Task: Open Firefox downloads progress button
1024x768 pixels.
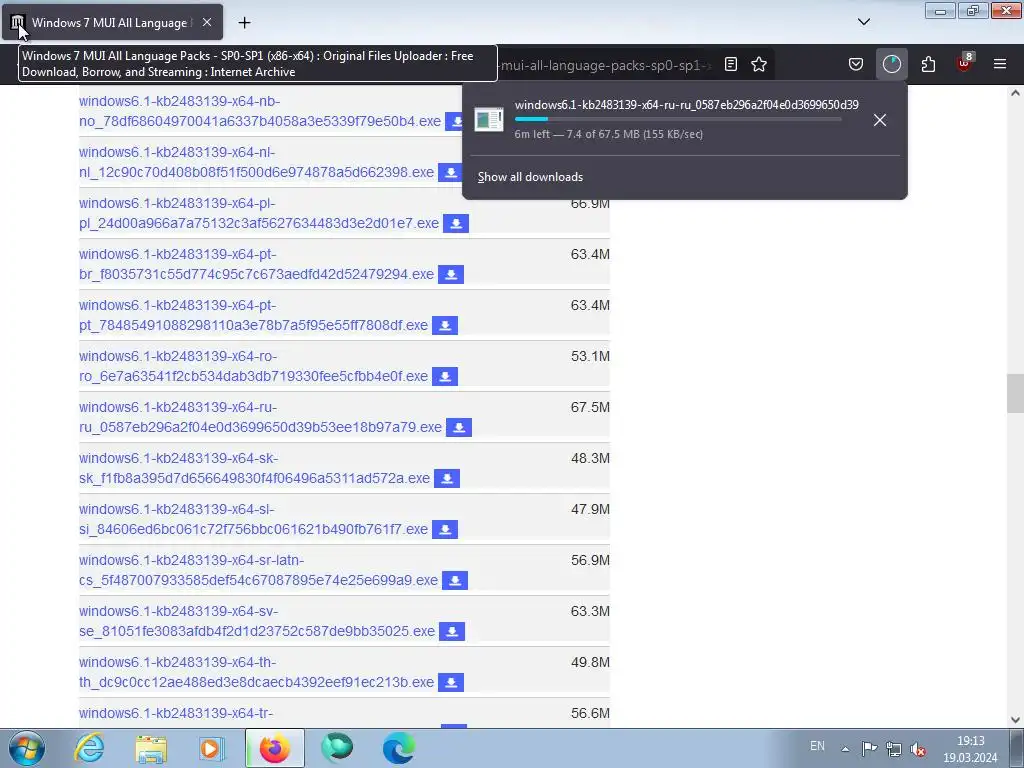Action: (891, 64)
